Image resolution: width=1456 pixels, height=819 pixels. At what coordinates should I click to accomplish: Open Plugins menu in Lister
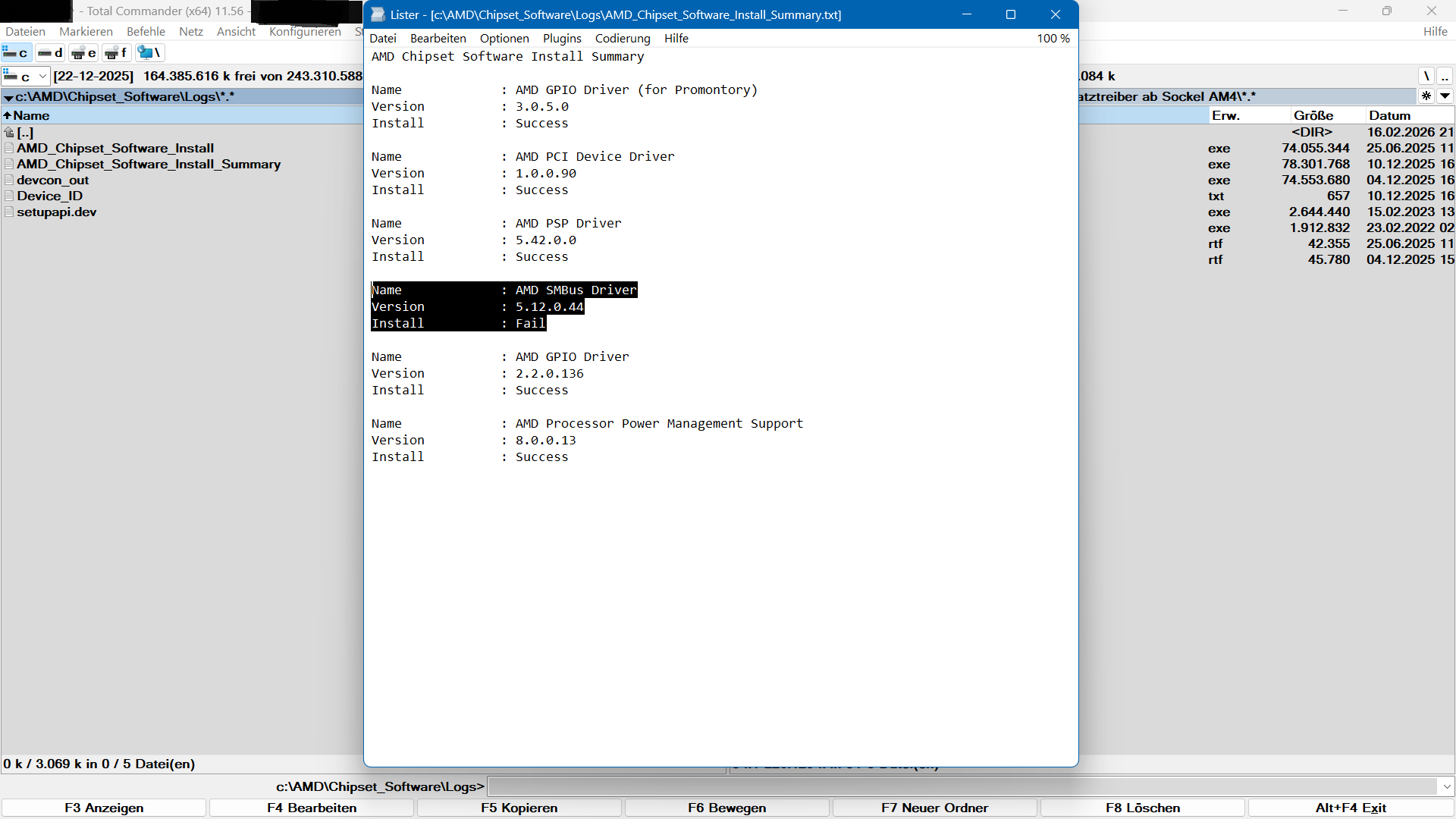[x=562, y=39]
